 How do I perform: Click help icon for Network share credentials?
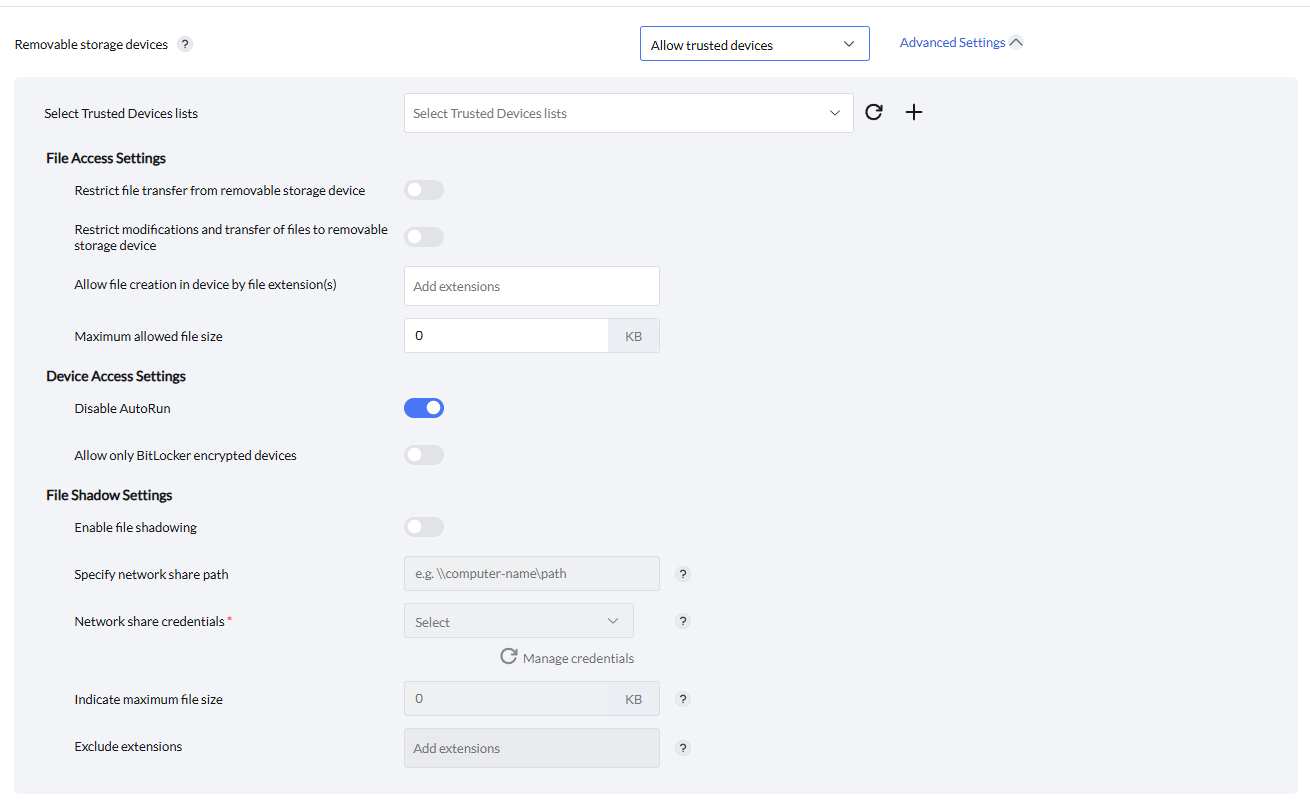[x=683, y=621]
